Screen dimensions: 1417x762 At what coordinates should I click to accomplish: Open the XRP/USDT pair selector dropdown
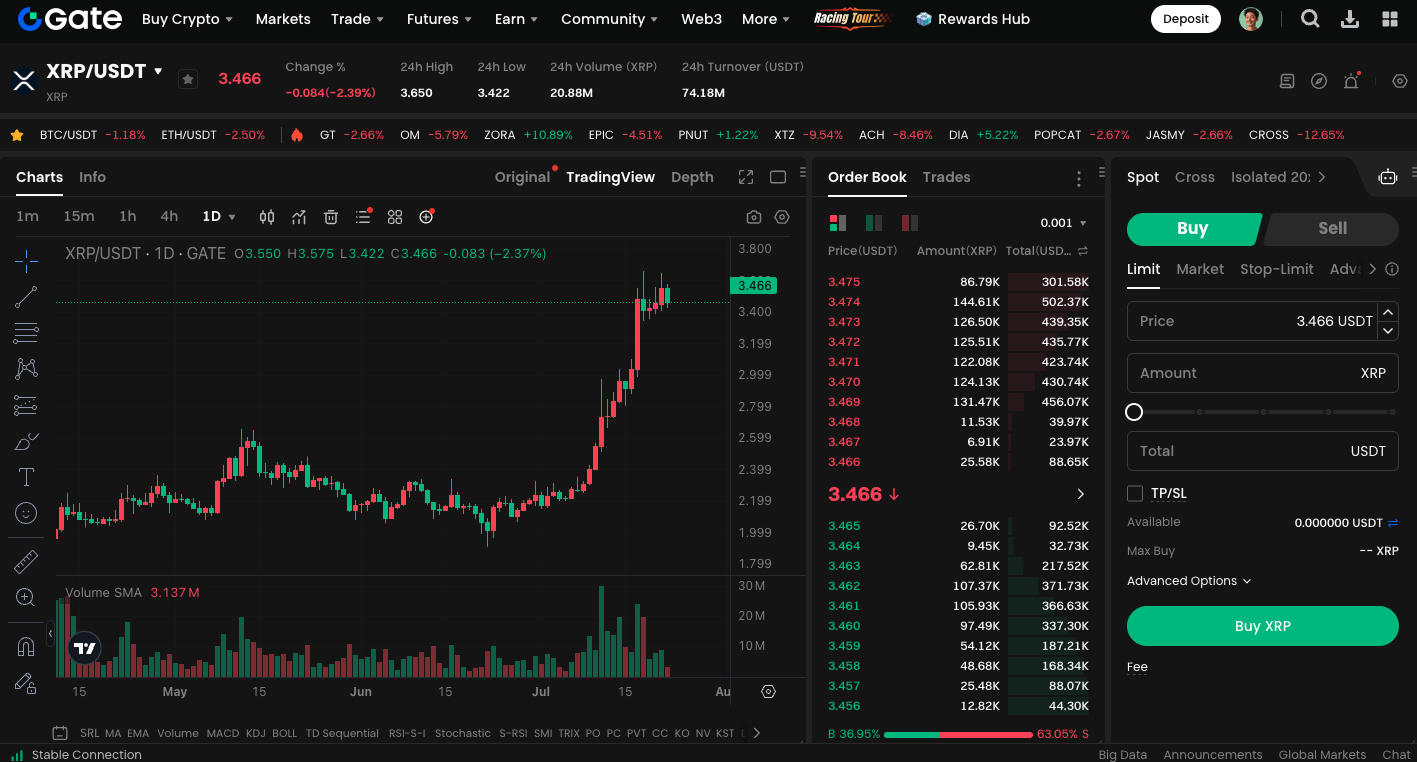coord(104,71)
